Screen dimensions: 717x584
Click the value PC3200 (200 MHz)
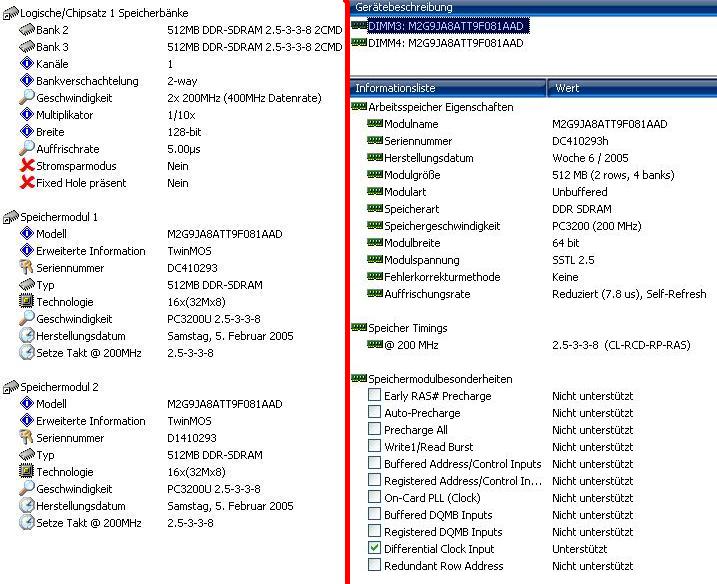(x=597, y=226)
